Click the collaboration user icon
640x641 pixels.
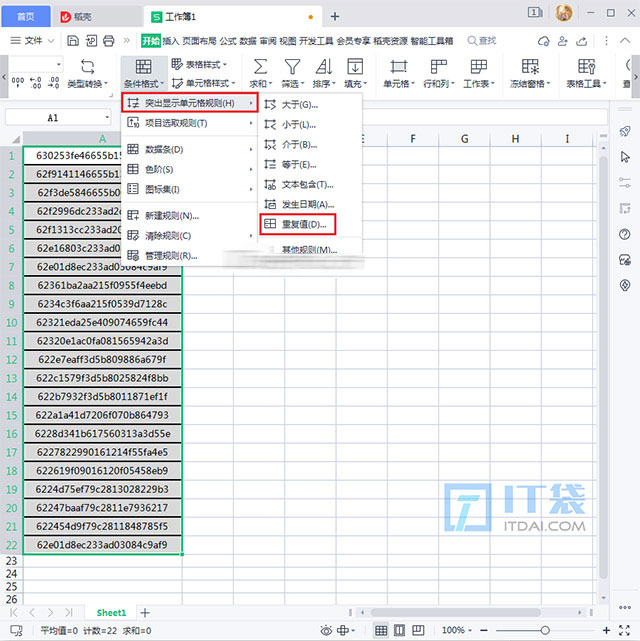(x=563, y=41)
